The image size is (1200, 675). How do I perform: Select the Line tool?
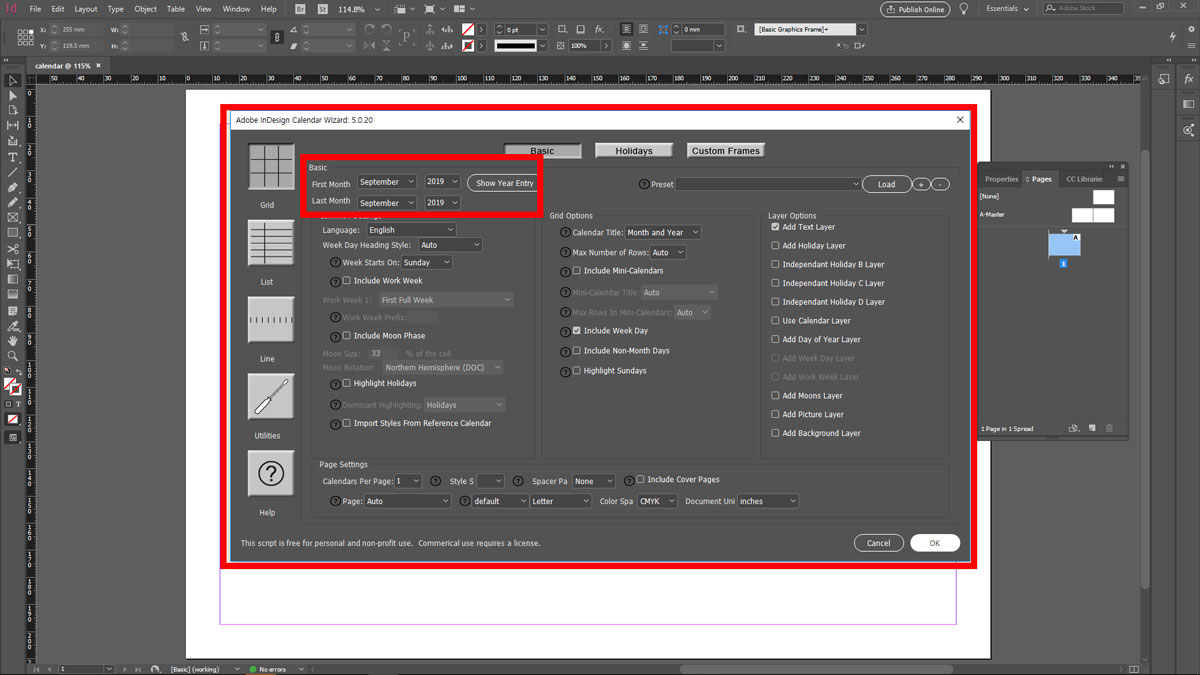click(x=13, y=173)
